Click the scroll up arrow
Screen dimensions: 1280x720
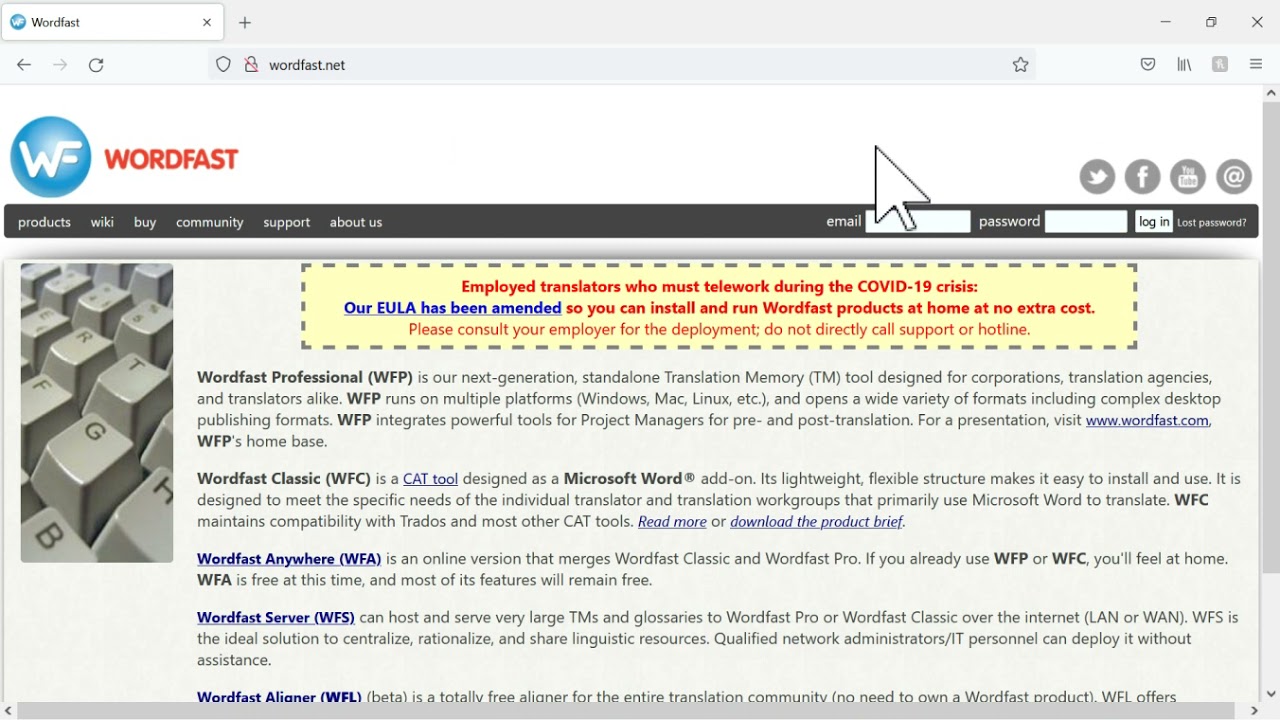(x=1271, y=93)
